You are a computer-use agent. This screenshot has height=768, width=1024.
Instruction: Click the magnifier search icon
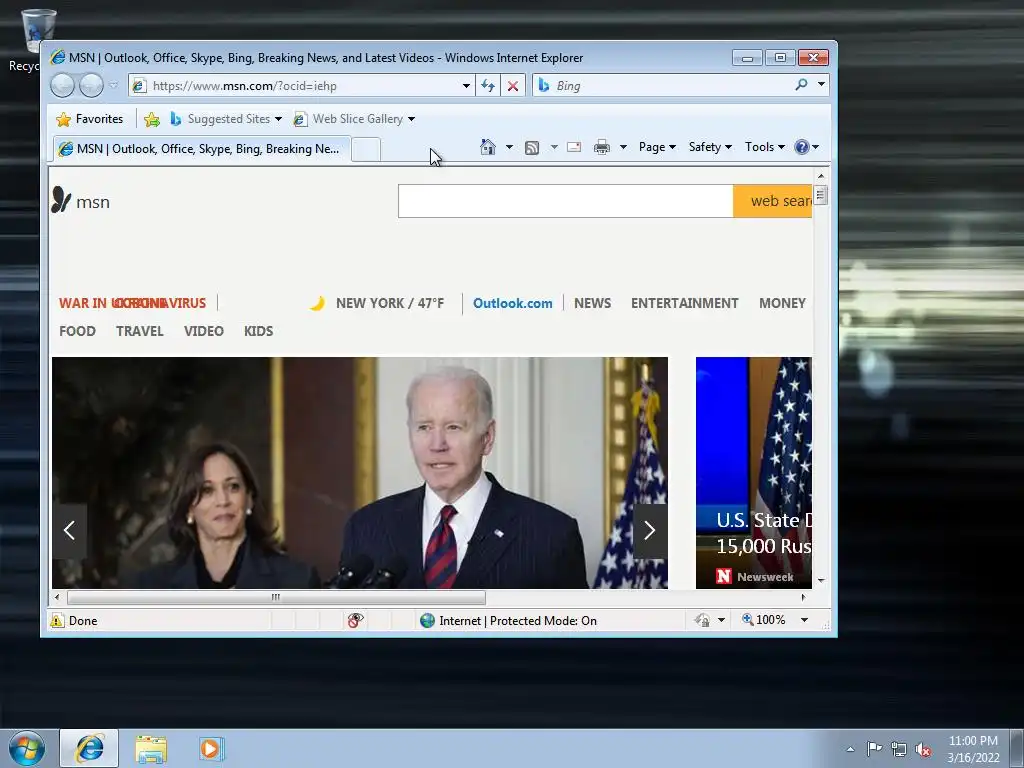[801, 85]
